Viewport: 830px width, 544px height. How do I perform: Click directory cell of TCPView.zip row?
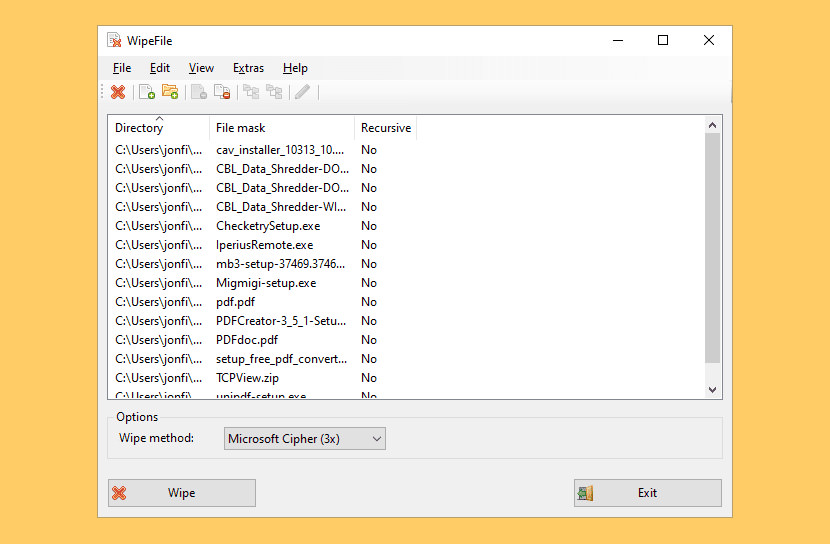[158, 378]
